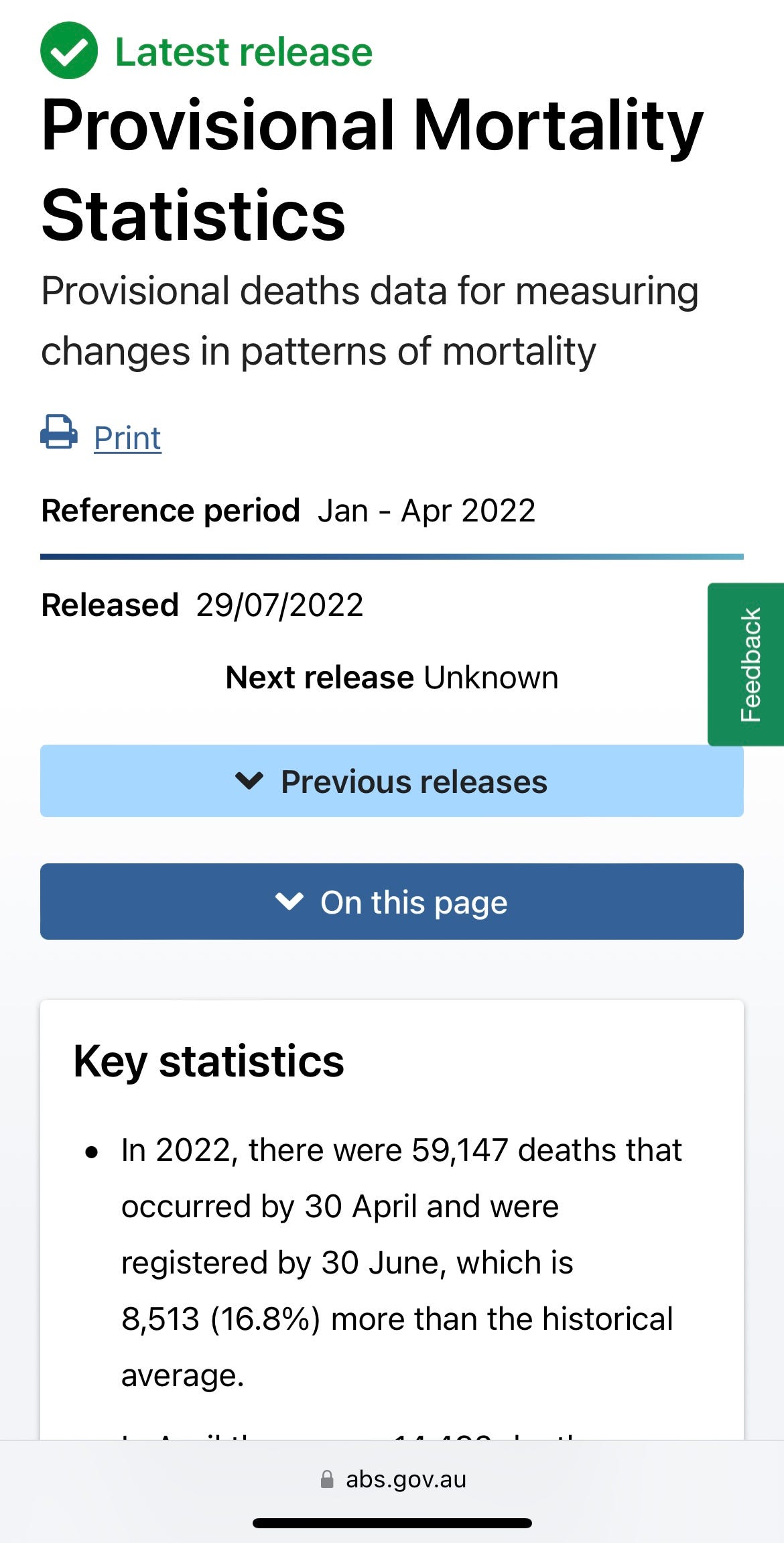The image size is (784, 1543).
Task: Click the Provisional Mortality Statistics heading
Action: (372, 170)
